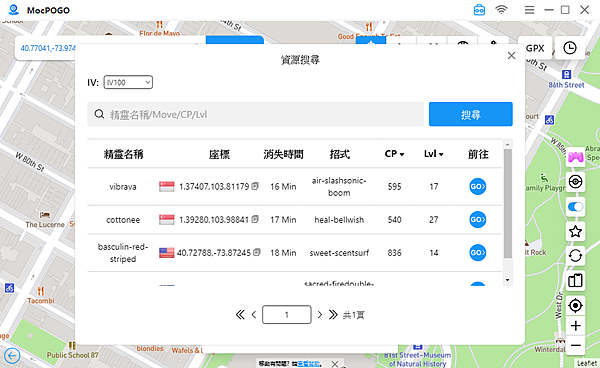Click the MocPOGO logo icon

click(14, 10)
